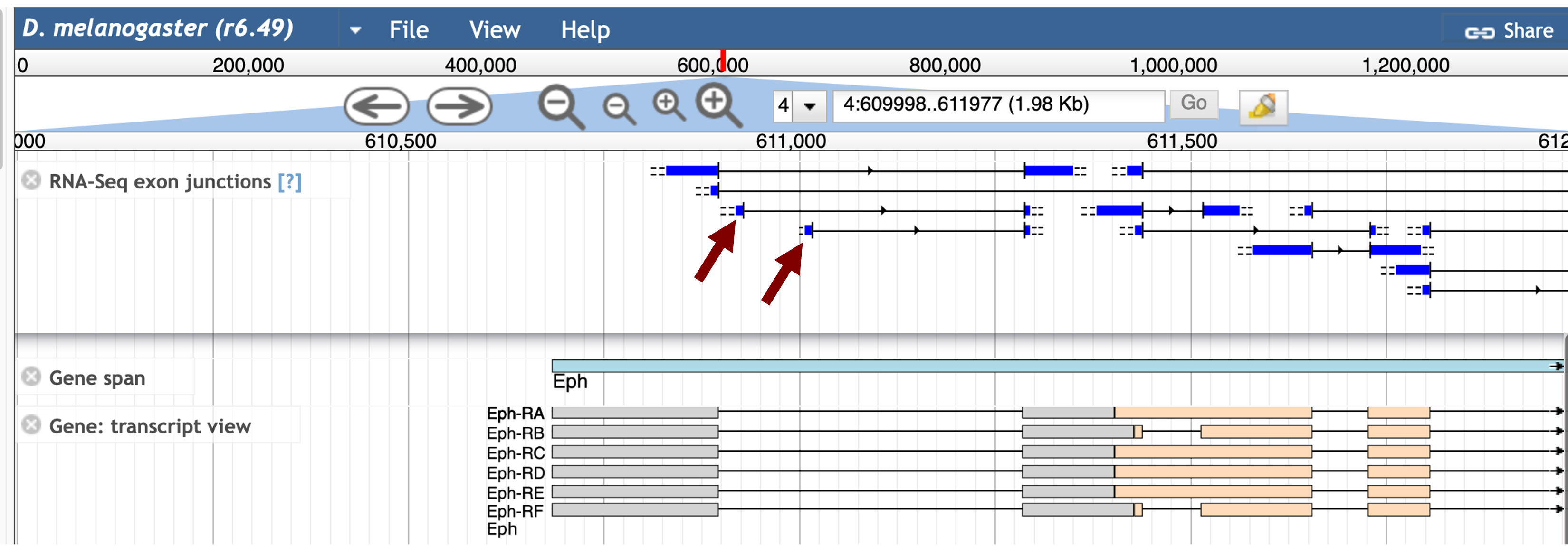Screen dimensions: 1568x546
Task: Click 400,000 on the overview scale
Action: [480, 65]
